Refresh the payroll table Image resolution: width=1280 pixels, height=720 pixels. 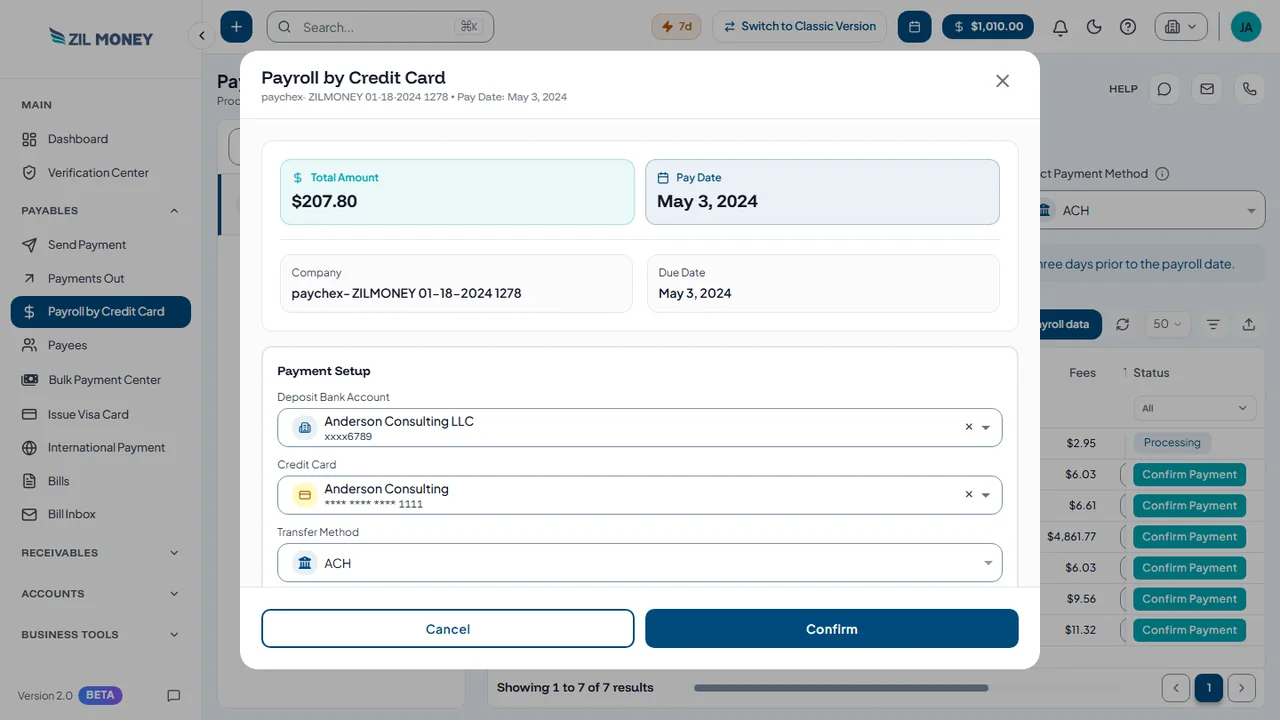click(1123, 324)
